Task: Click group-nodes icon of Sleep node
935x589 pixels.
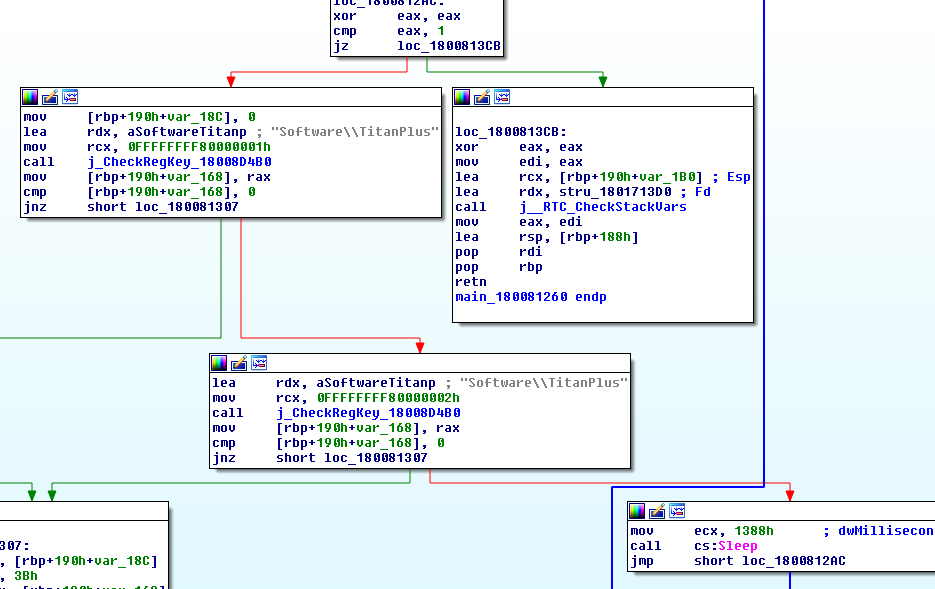Action: [x=677, y=511]
